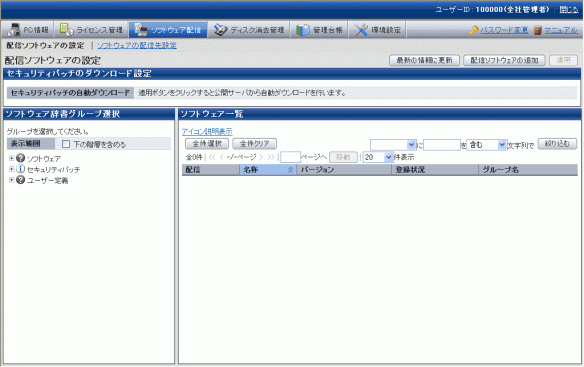Click the filter text input field
Viewport: 584px width, 367px height.
click(x=442, y=145)
